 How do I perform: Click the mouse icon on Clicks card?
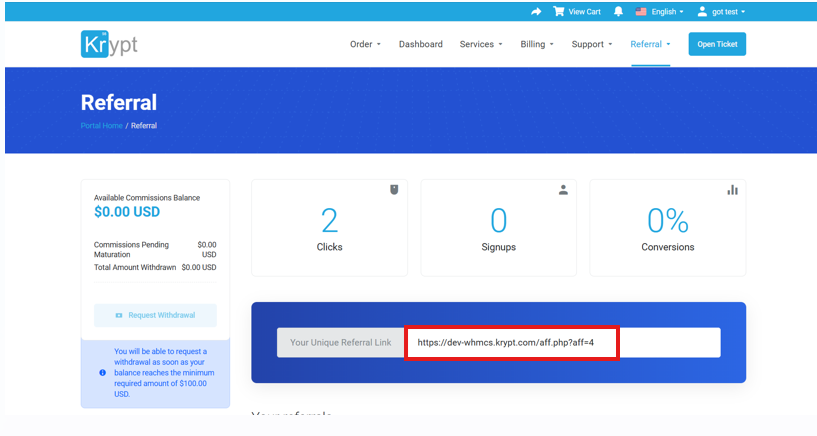tap(394, 189)
